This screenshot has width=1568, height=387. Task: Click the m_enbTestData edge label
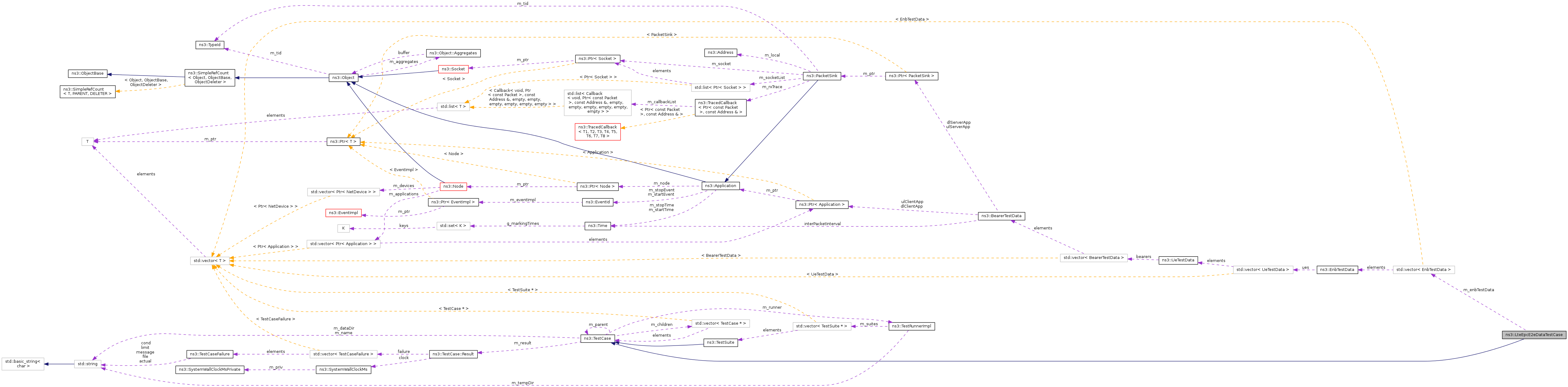tap(1479, 290)
